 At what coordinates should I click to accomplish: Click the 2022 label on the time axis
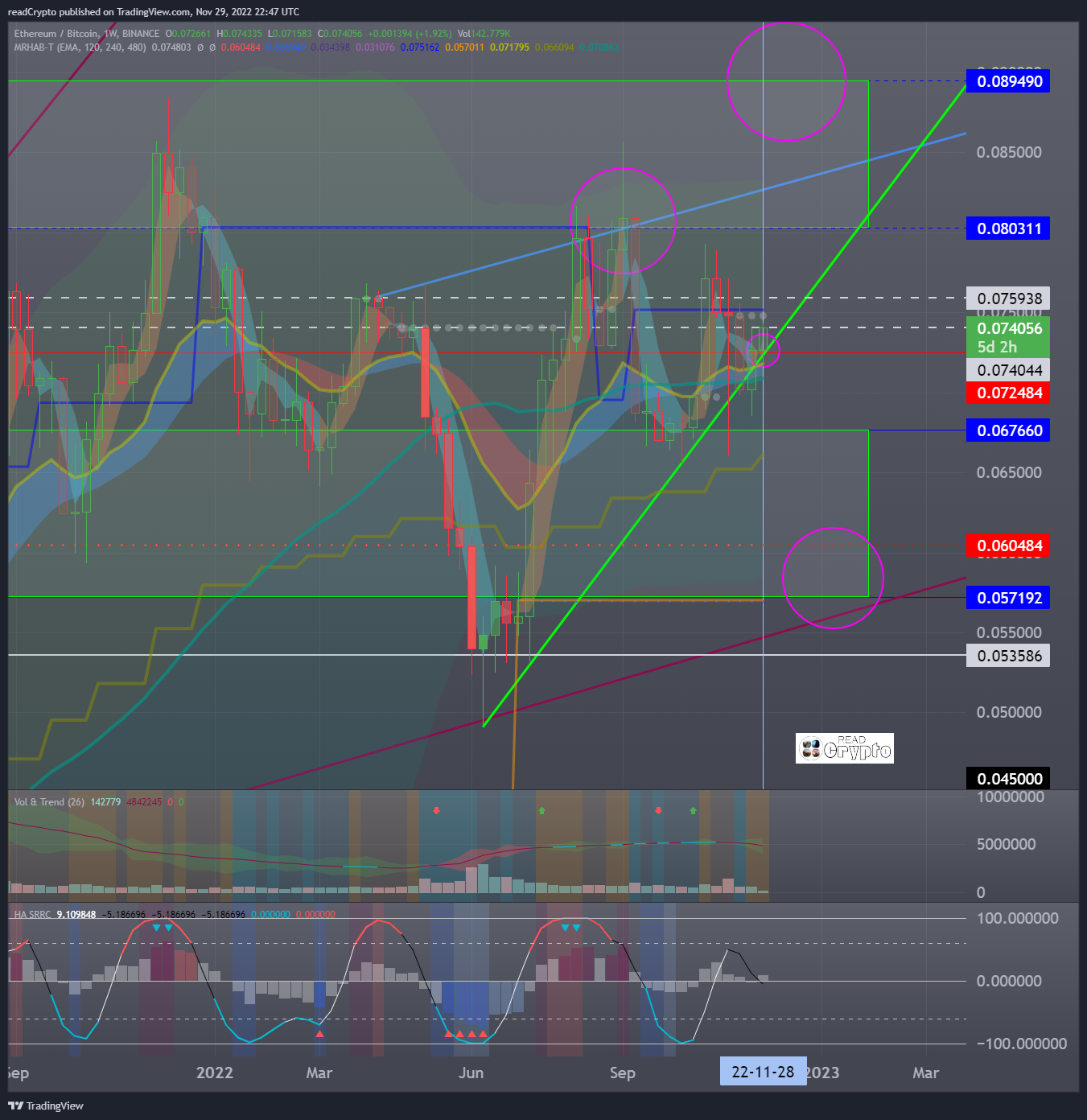215,1073
